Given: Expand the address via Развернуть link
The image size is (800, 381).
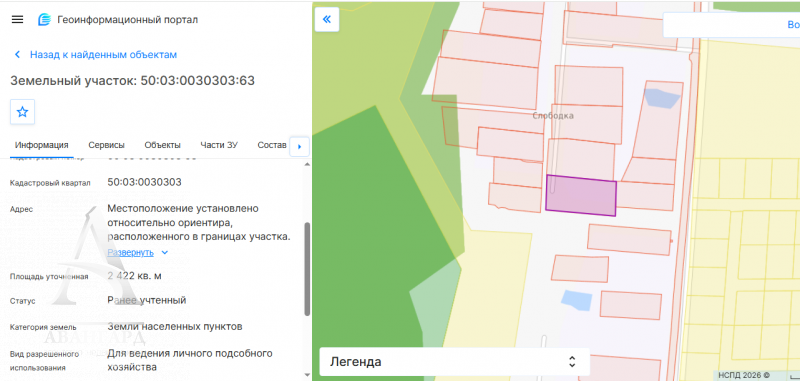Looking at the screenshot, I should pos(130,252).
